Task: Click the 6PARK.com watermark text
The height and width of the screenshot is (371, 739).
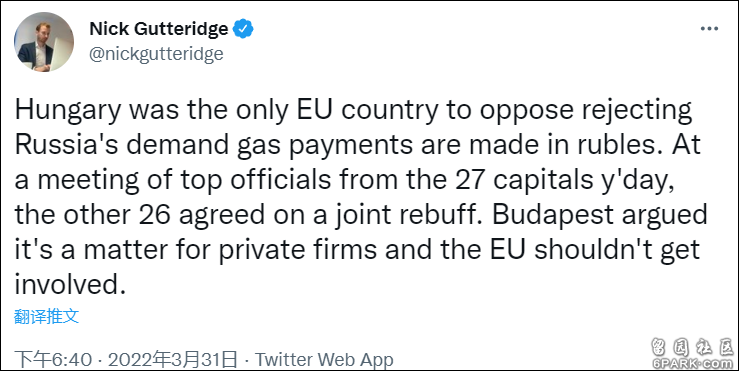Action: [x=693, y=363]
